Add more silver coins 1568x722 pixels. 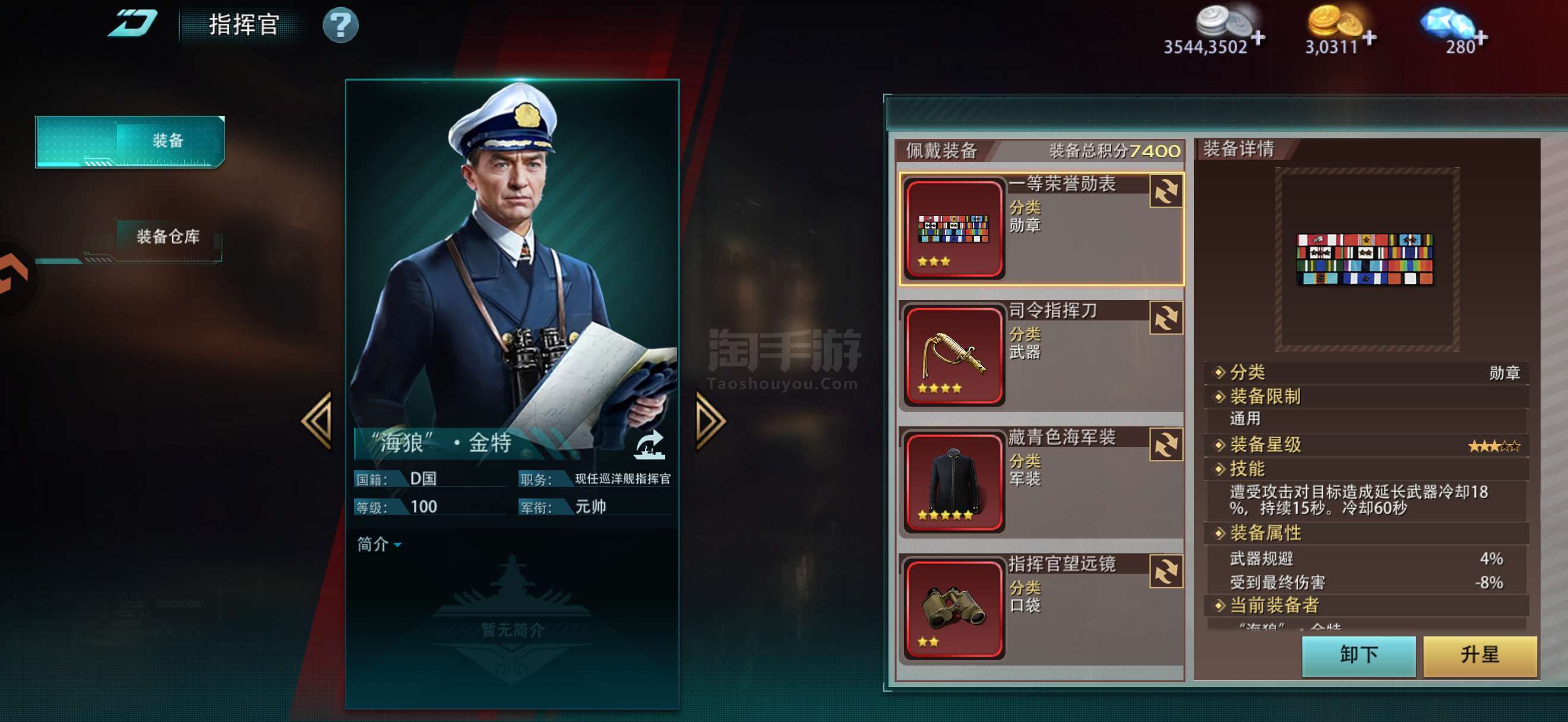click(1258, 38)
